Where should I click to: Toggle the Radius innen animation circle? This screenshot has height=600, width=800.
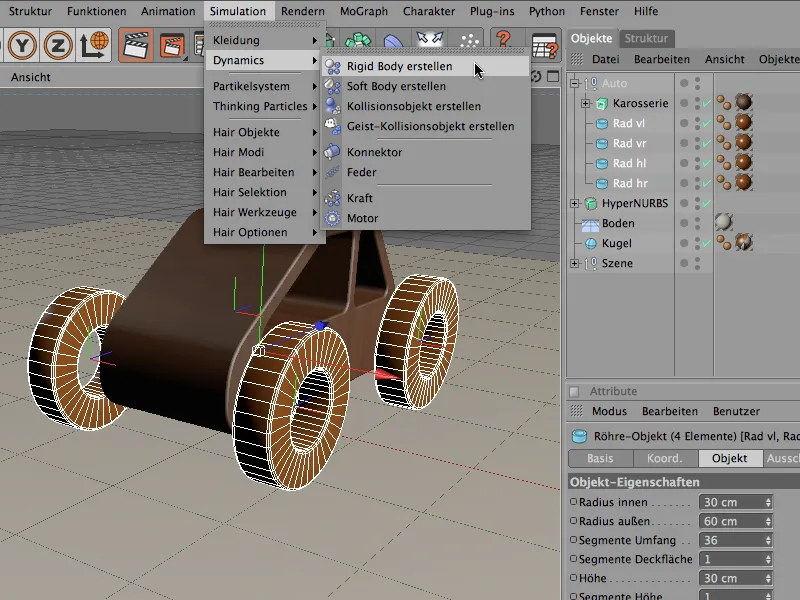(573, 502)
